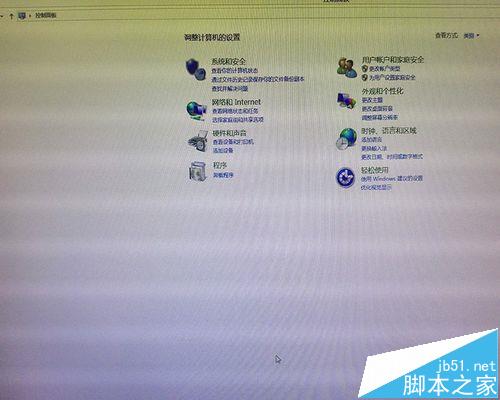Click the shield icon beside 更改帐户类型

pyautogui.click(x=365, y=69)
